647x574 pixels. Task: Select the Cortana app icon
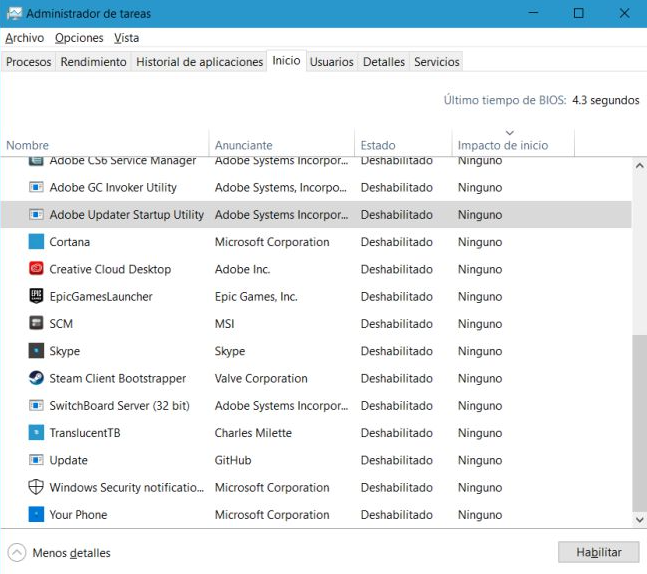click(x=36, y=242)
